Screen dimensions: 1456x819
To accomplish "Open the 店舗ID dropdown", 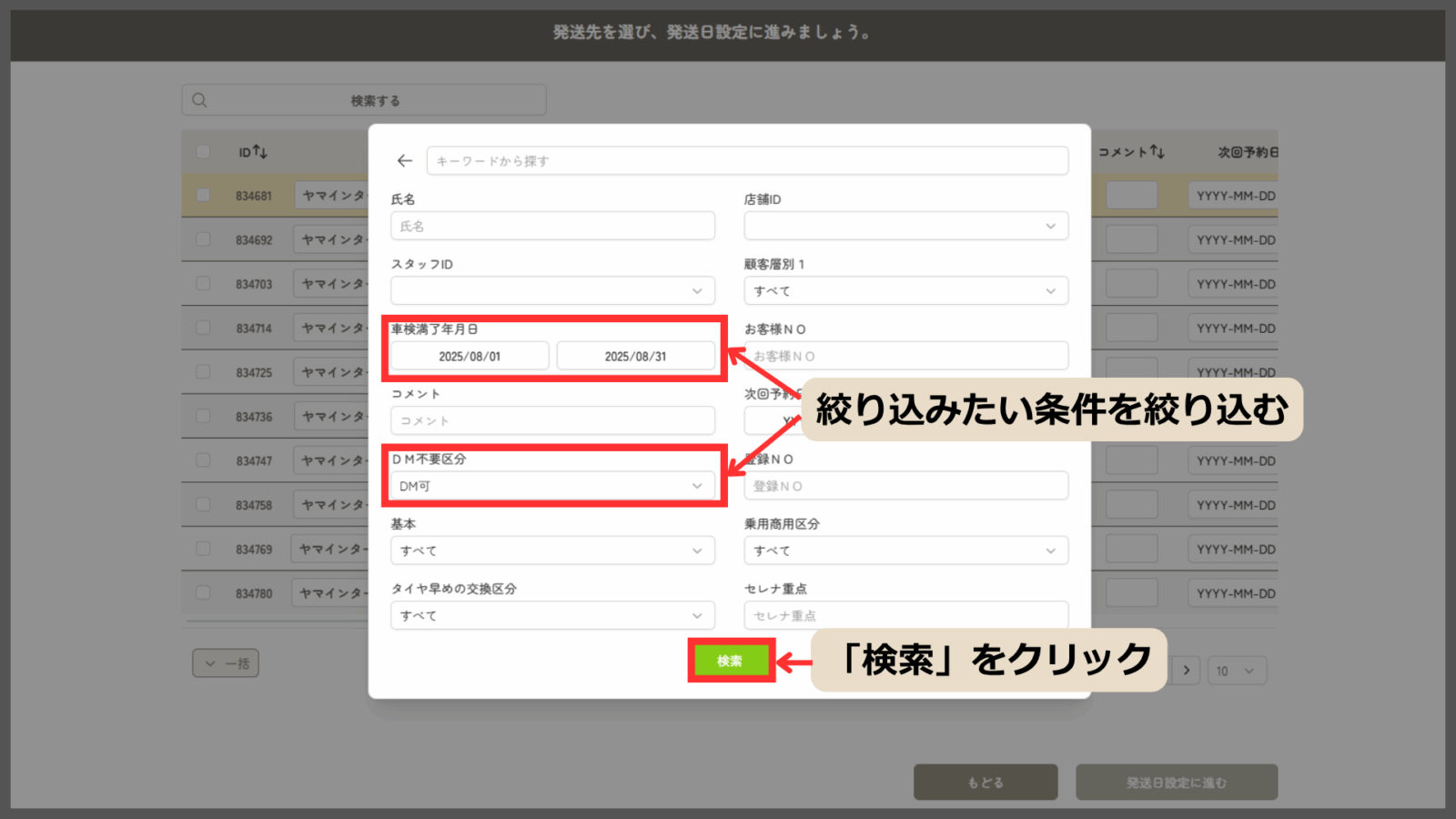I will pos(905,226).
